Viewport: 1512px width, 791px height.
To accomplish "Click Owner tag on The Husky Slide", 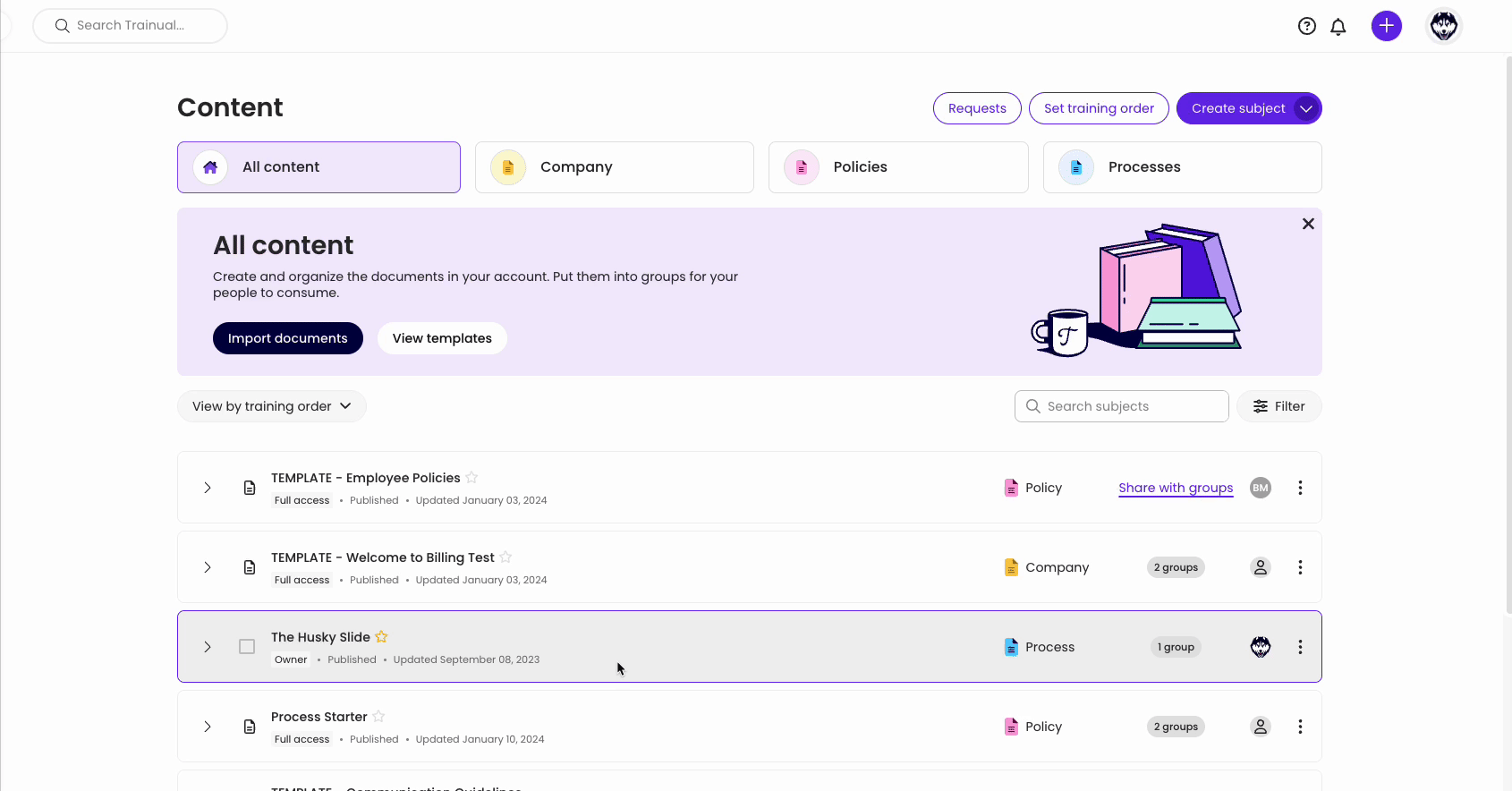I will coord(291,659).
